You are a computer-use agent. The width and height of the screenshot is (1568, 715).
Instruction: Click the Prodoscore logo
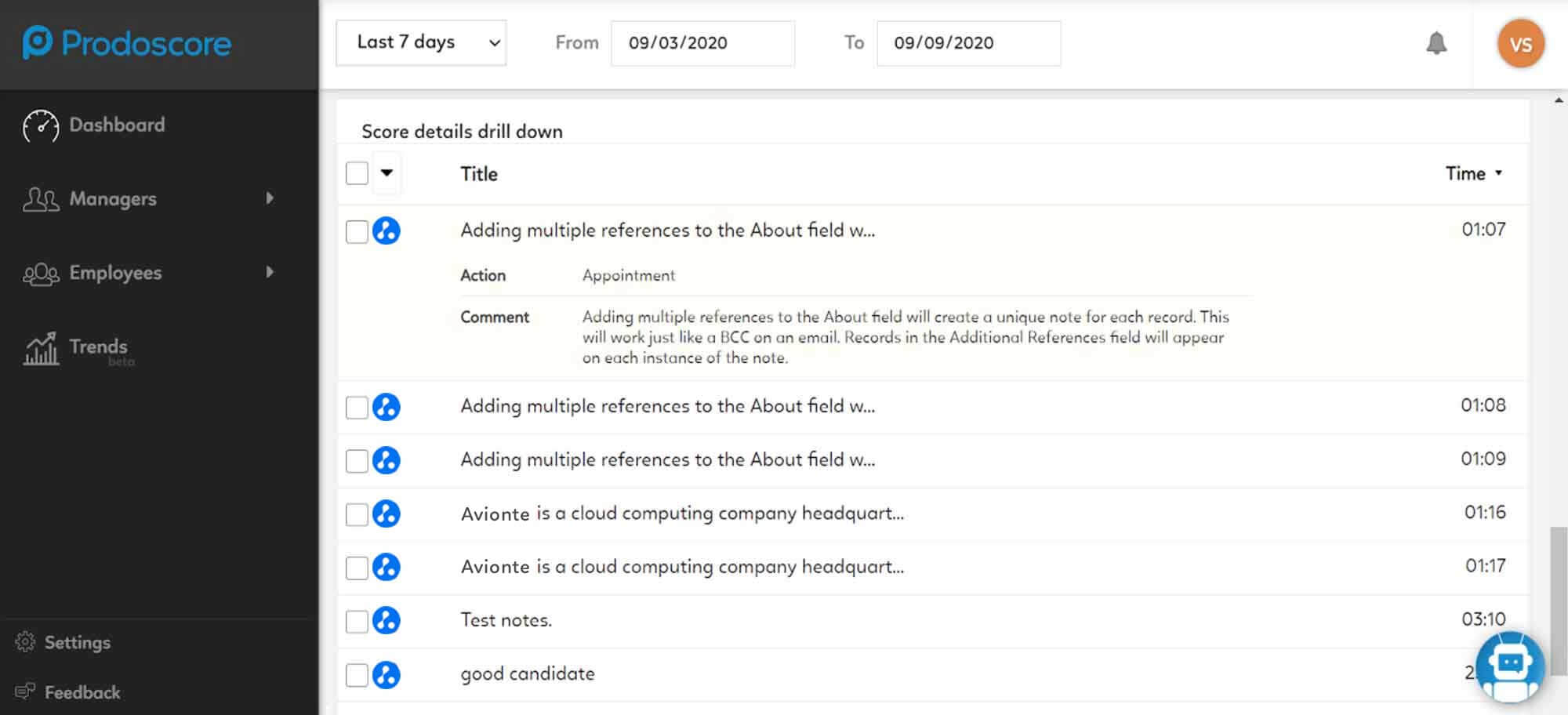pyautogui.click(x=127, y=43)
